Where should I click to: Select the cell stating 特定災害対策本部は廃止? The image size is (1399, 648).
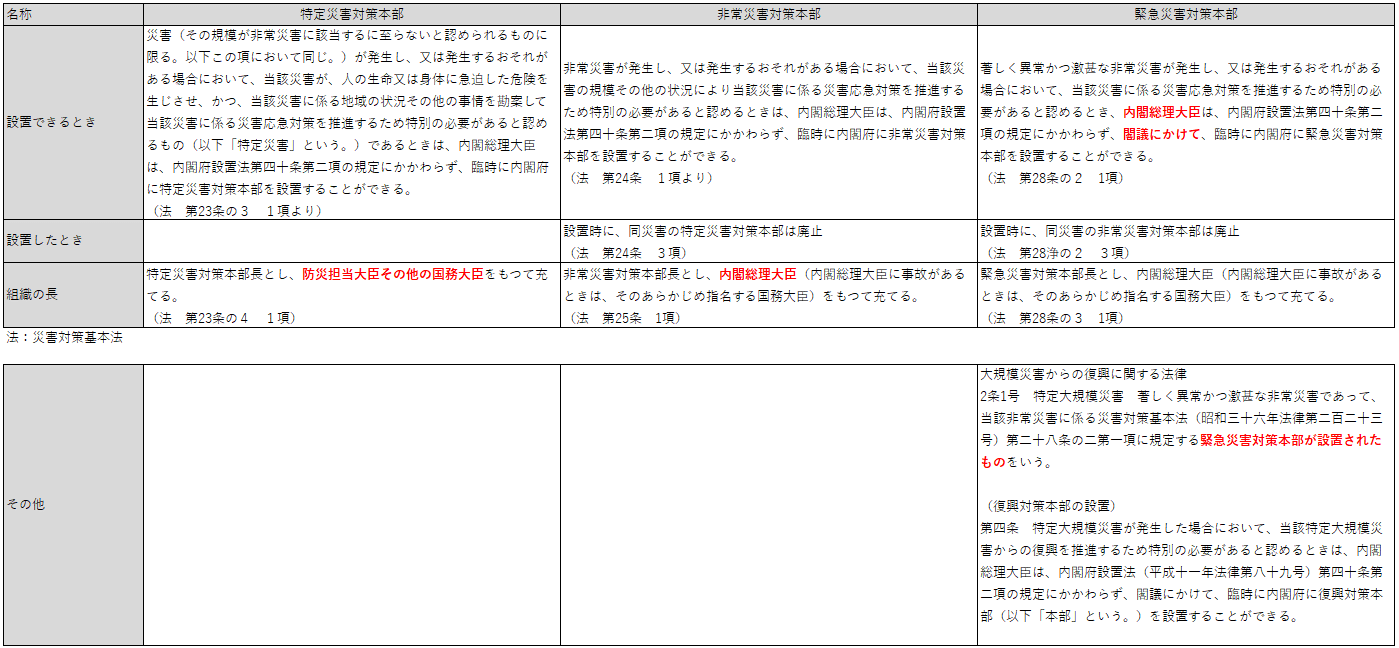click(768, 241)
